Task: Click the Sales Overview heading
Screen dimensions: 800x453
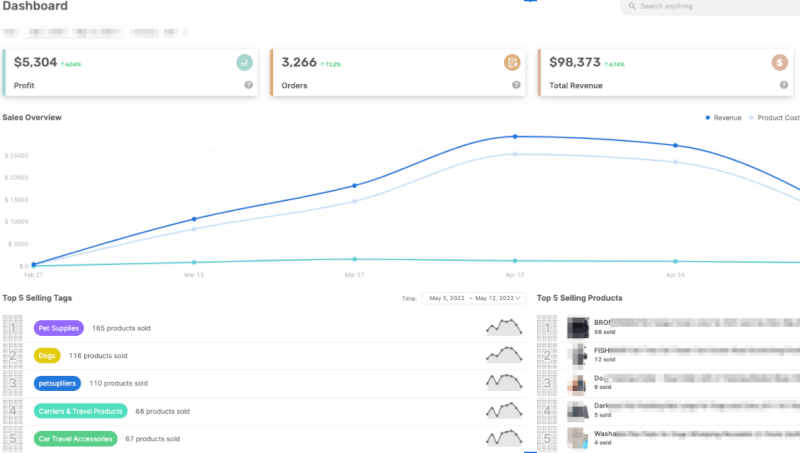Action: pyautogui.click(x=32, y=117)
